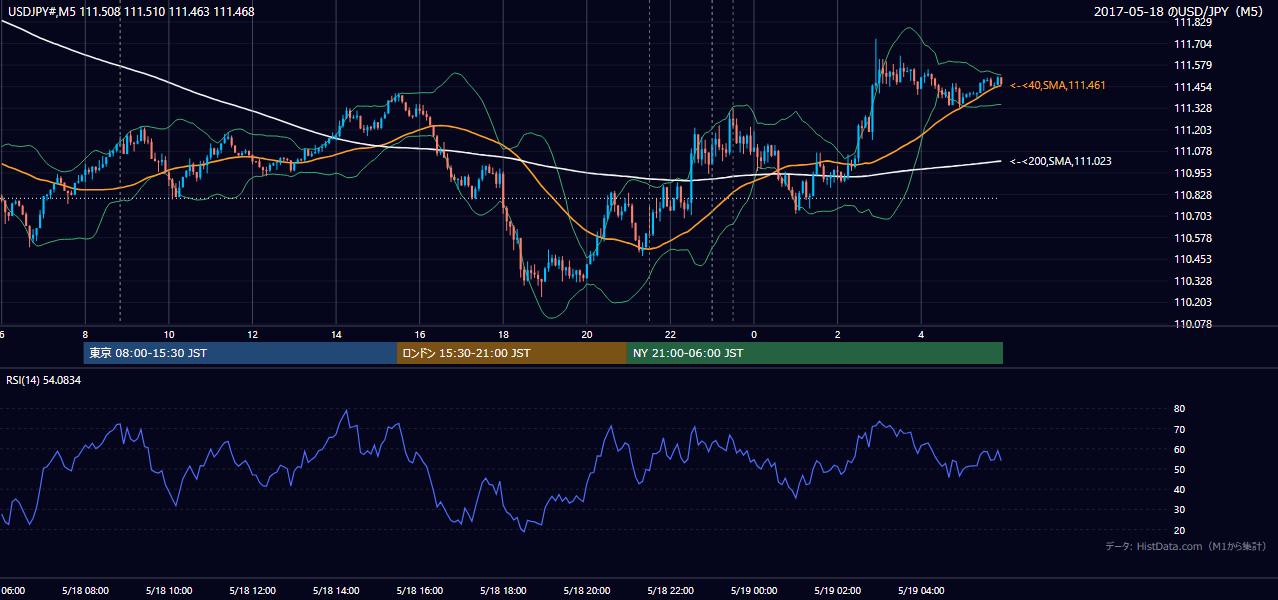
Task: Click the 5/18 16:00 timestamp on the bottom axis
Action: (420, 590)
